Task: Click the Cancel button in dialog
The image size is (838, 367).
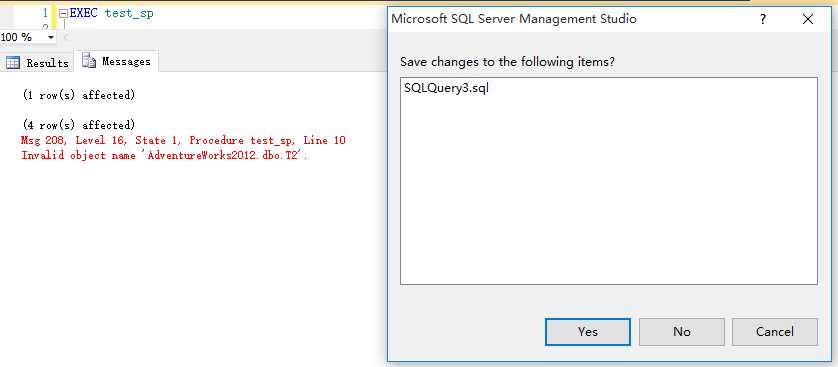Action: coord(774,332)
